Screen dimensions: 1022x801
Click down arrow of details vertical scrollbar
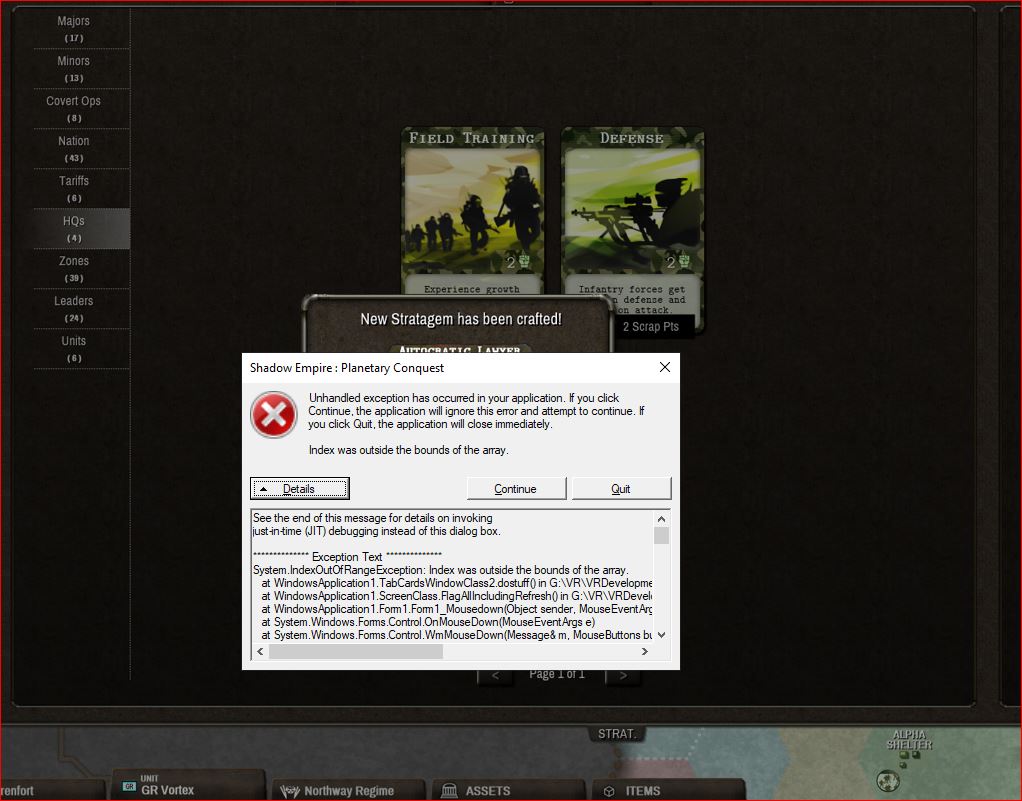[661, 635]
